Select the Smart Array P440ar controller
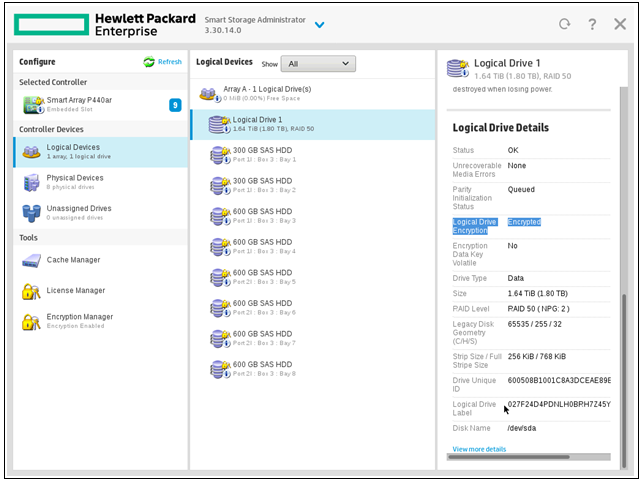 (x=100, y=105)
